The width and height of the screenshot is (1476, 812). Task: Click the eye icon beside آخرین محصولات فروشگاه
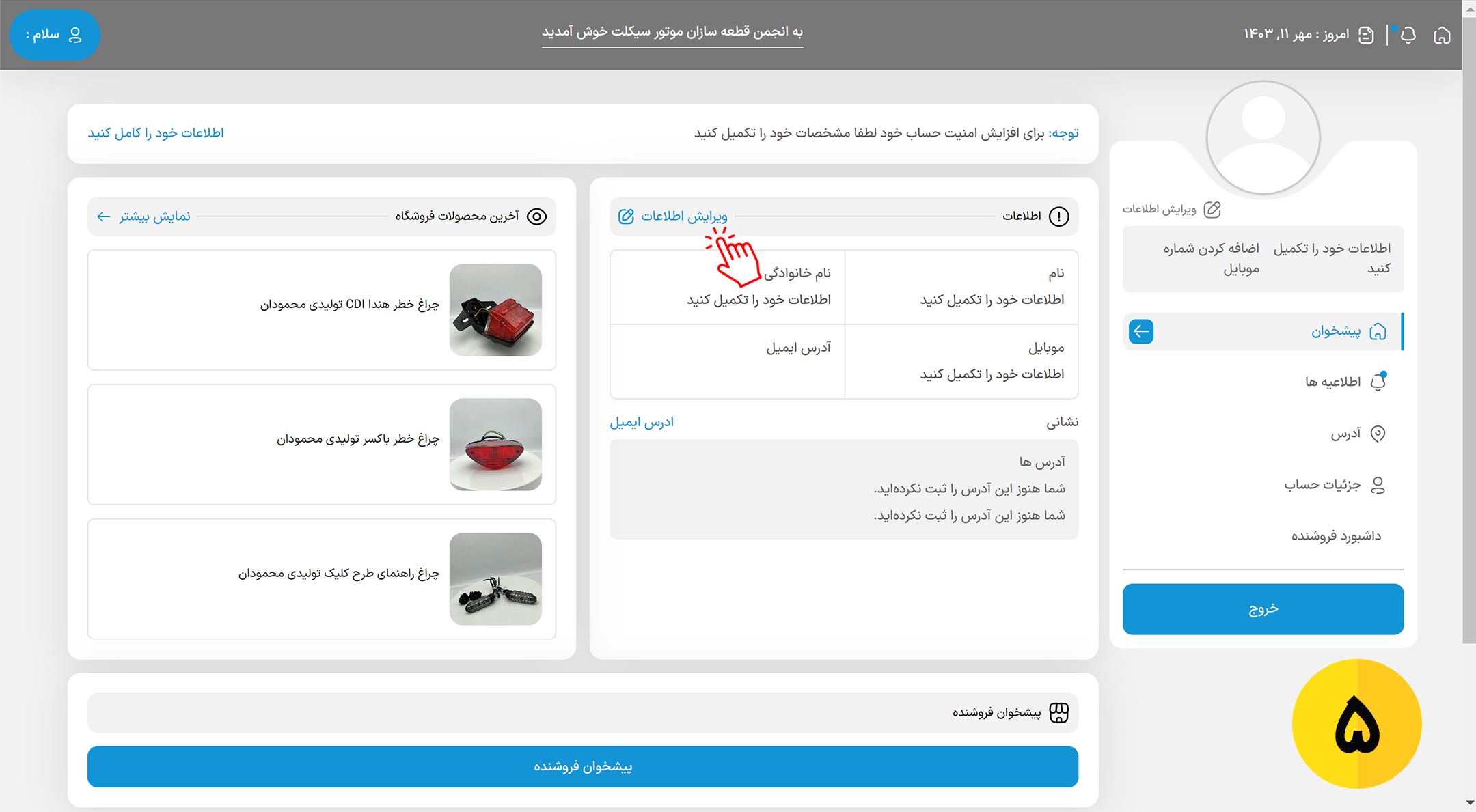pos(537,216)
